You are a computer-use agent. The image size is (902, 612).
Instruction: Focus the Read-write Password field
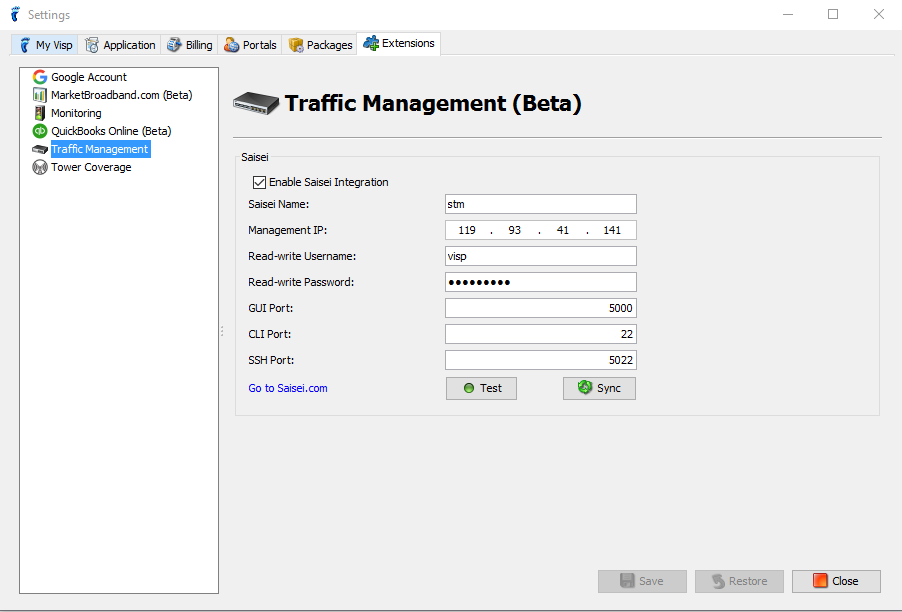(541, 282)
